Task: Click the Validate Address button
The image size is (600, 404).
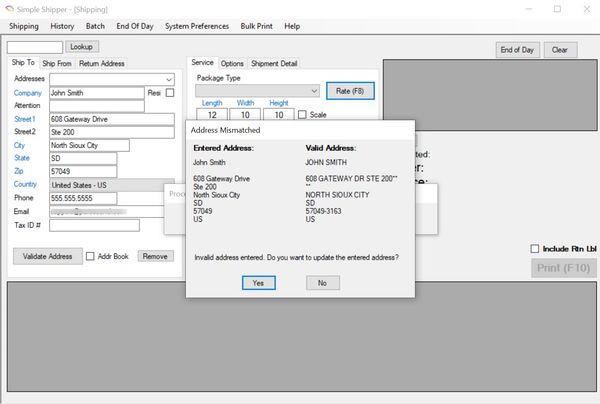Action: [x=47, y=256]
